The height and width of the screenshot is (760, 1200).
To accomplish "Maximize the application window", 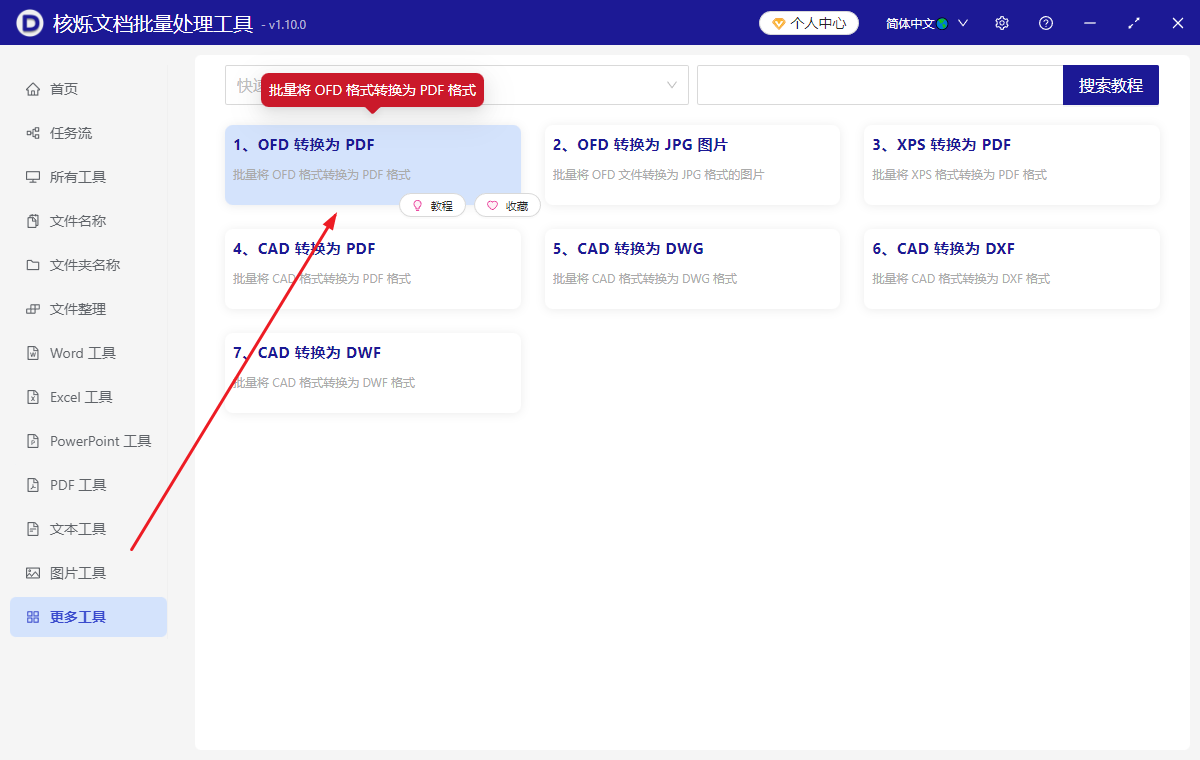I will point(1134,23).
